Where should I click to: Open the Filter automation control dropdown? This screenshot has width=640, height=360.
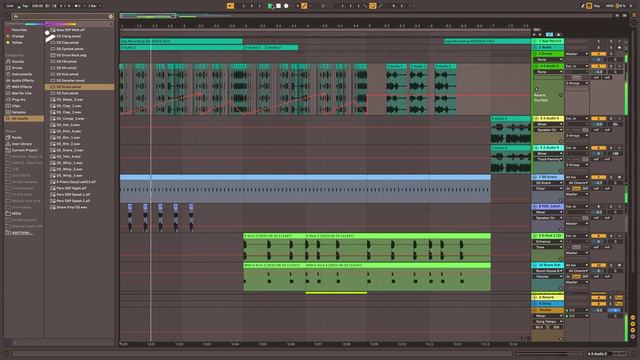pyautogui.click(x=548, y=189)
